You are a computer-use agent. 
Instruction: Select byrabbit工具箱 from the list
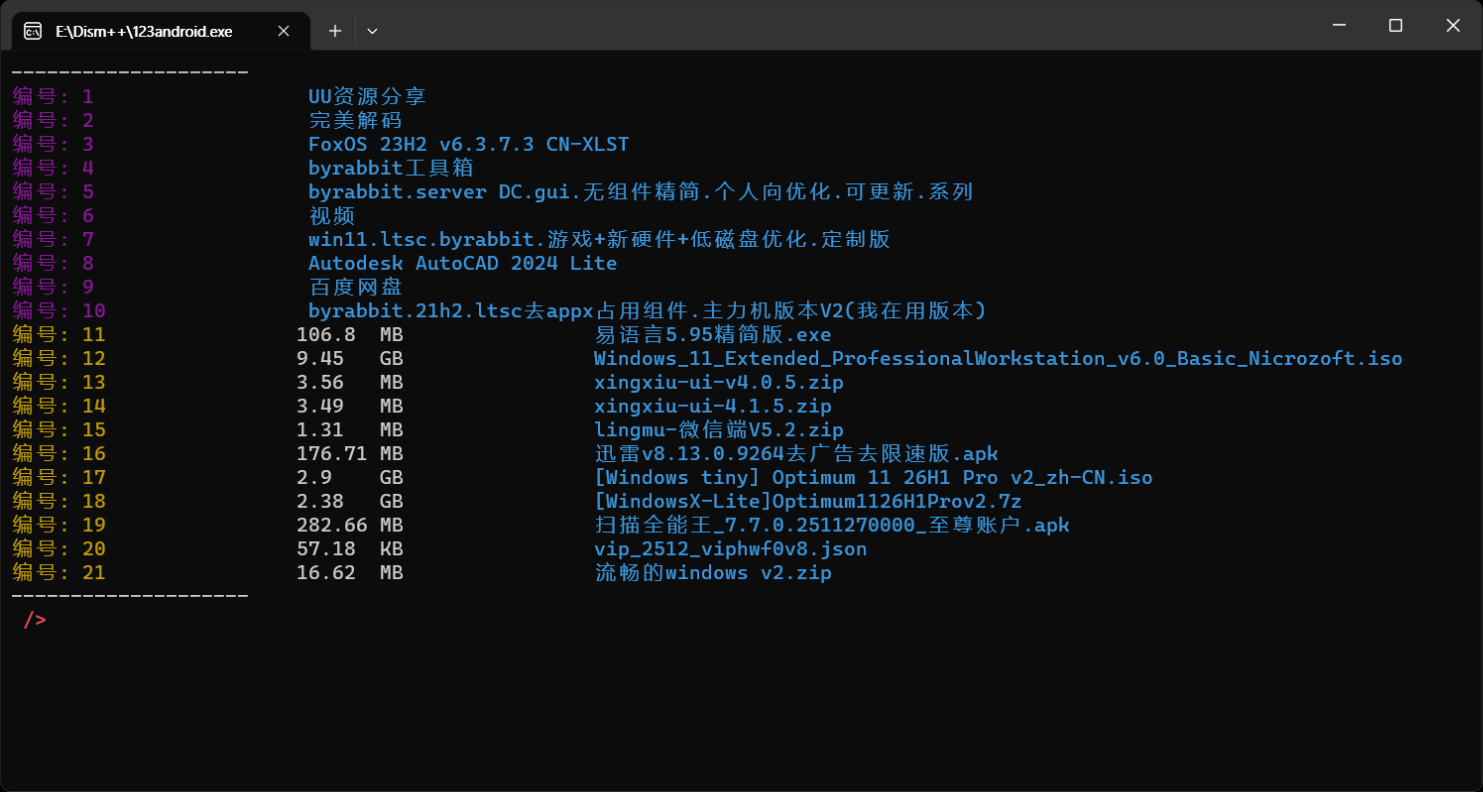390,168
